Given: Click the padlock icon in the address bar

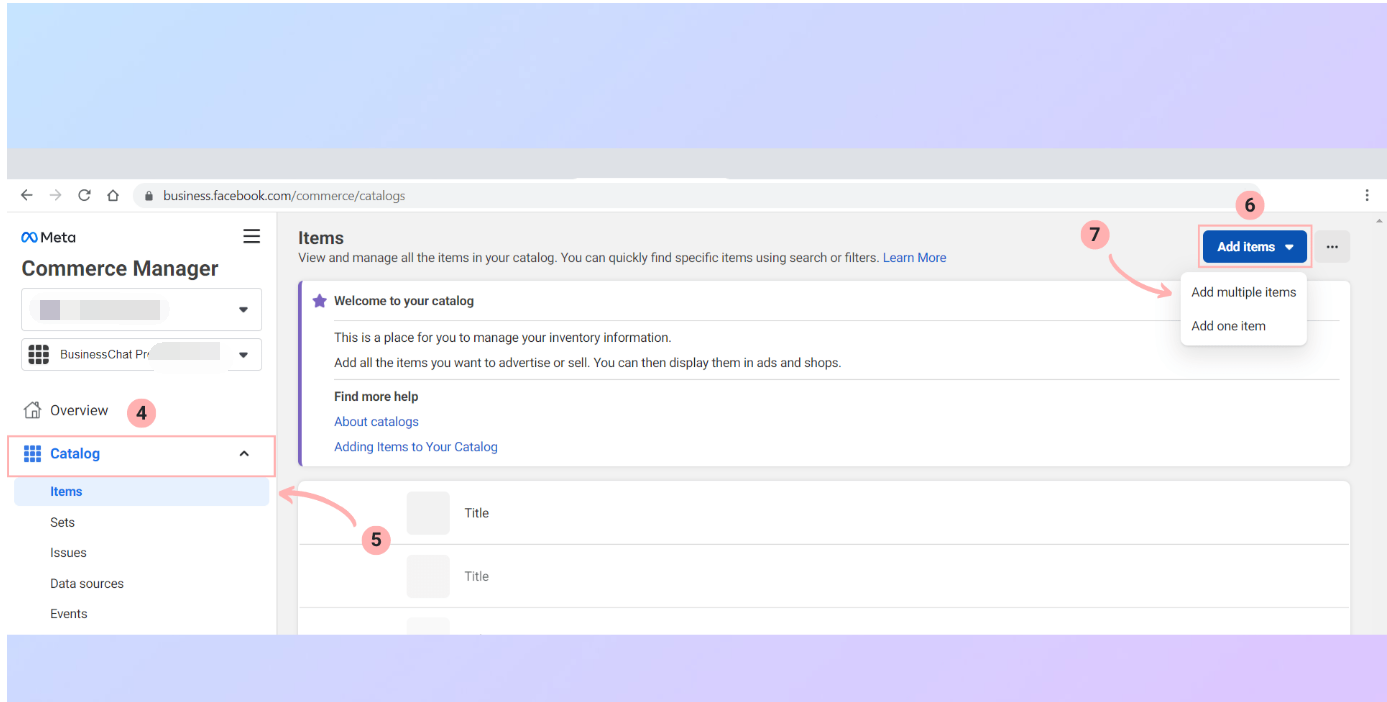Looking at the screenshot, I should tap(149, 196).
